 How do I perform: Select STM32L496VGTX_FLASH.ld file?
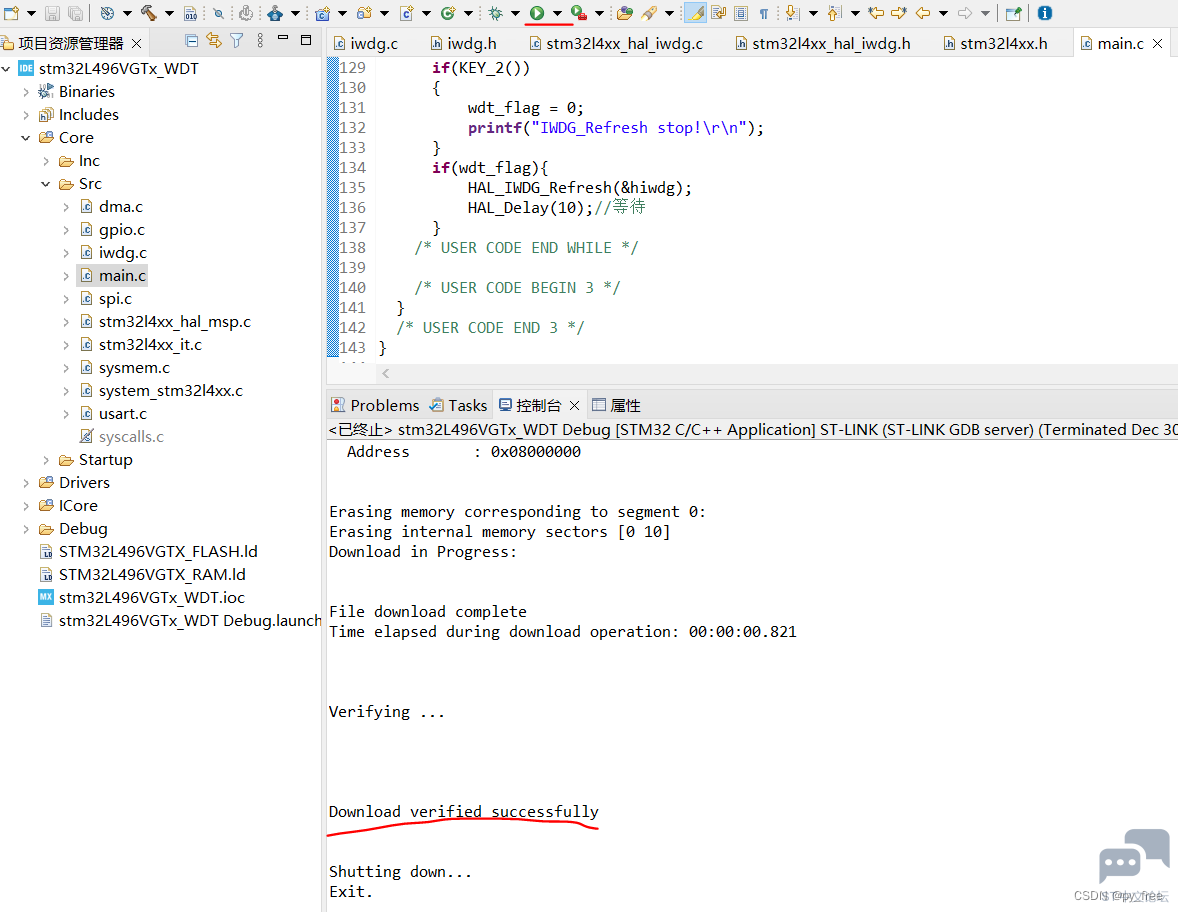click(x=148, y=552)
